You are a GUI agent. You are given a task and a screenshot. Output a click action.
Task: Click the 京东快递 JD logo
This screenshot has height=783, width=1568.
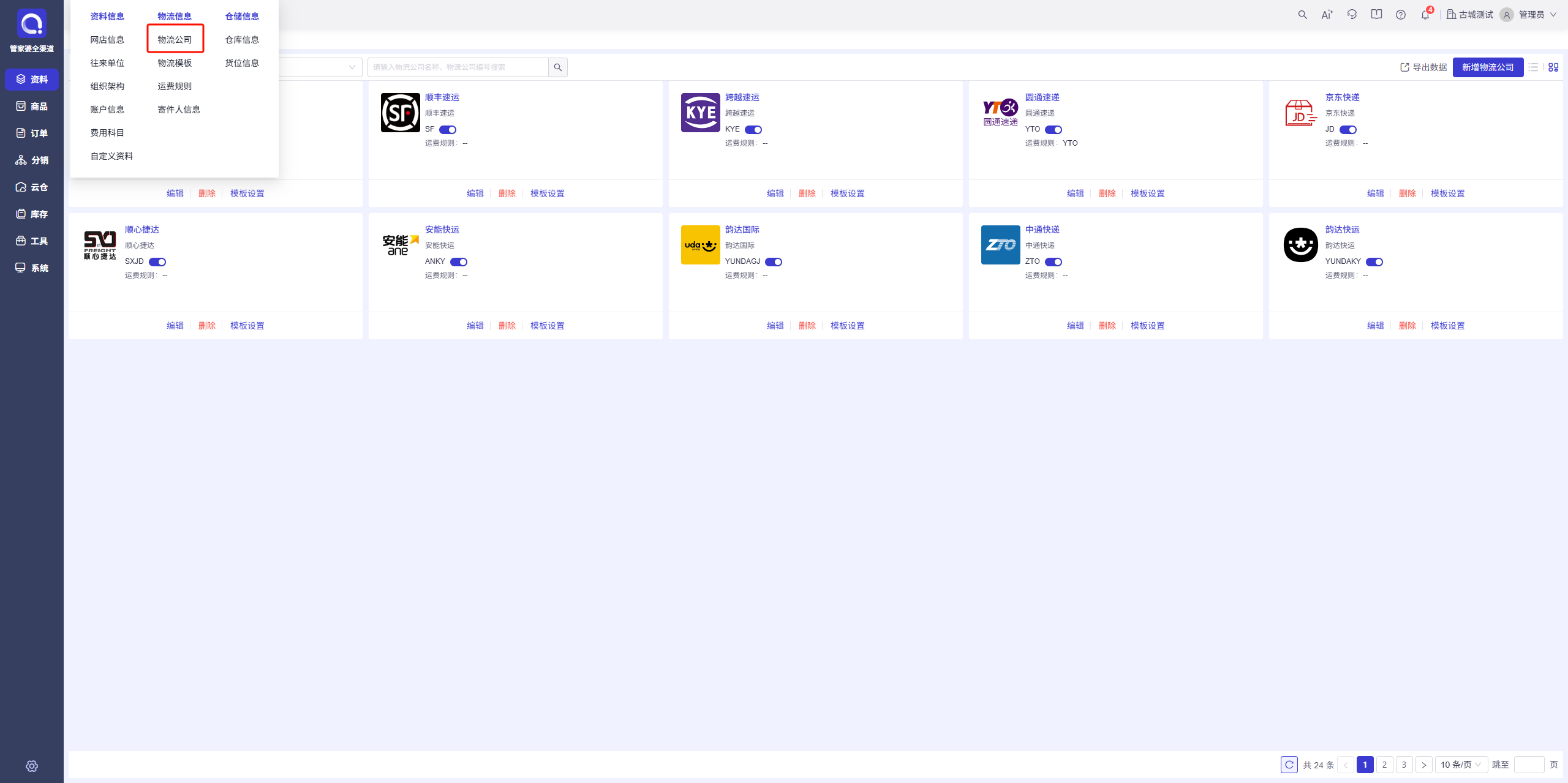(1301, 113)
